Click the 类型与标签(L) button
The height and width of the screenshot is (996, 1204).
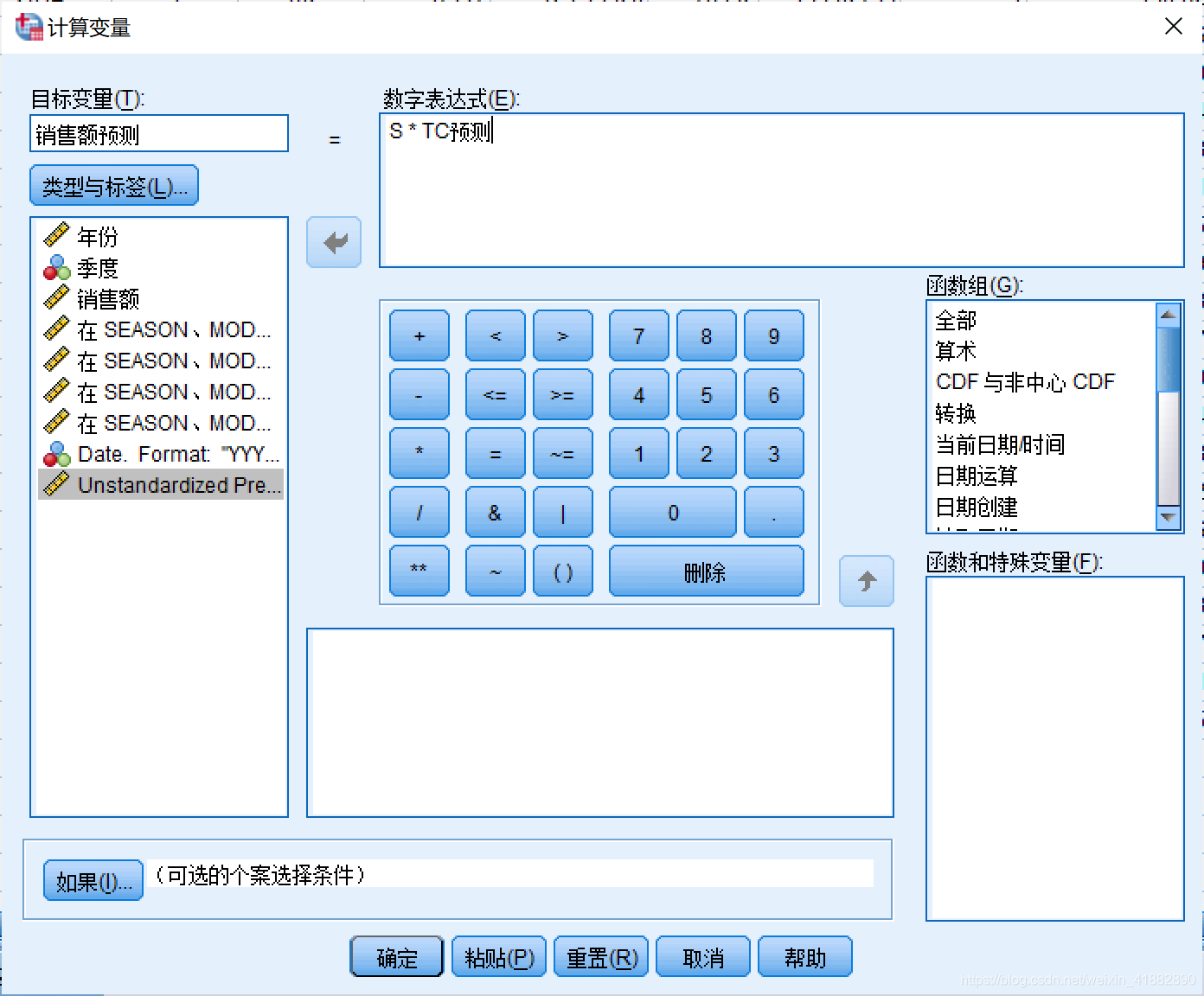[x=113, y=185]
